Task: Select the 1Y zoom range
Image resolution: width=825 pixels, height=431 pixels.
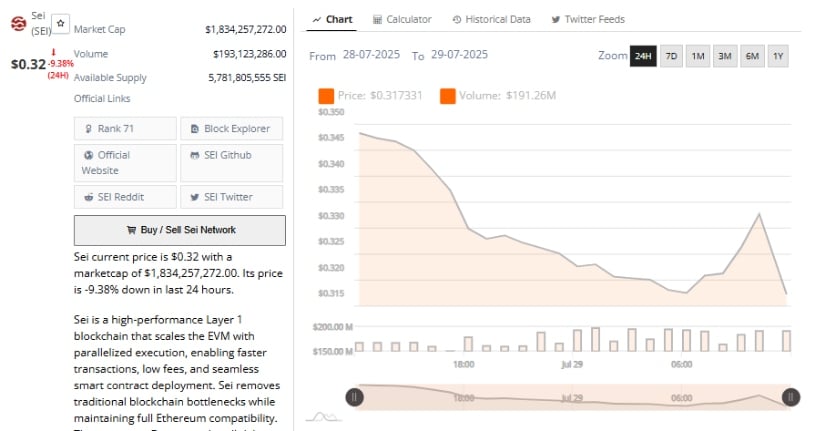Action: pos(778,56)
